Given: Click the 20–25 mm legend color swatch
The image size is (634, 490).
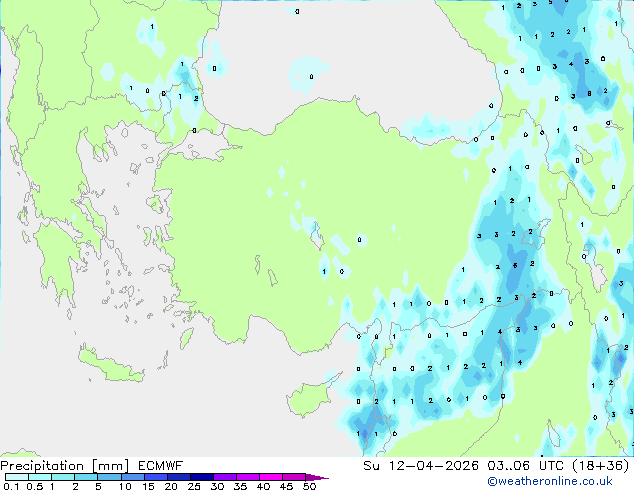Looking at the screenshot, I should (179, 477).
